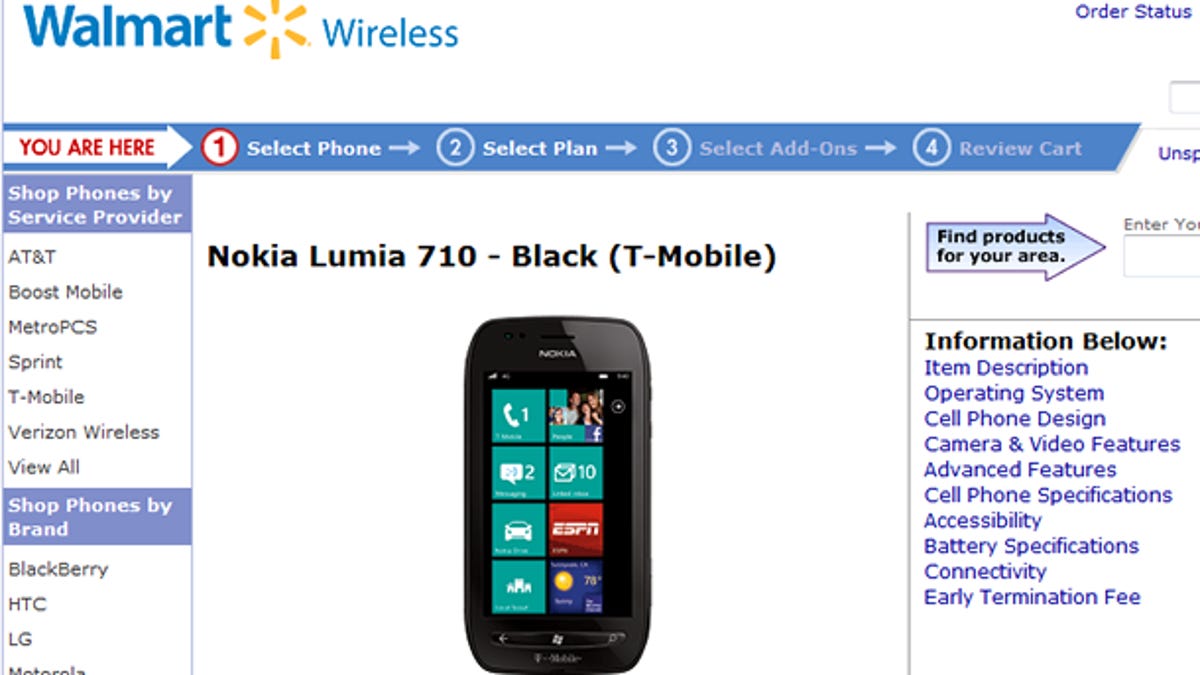
Task: Click the Find products arrow graphic
Action: [x=1015, y=246]
